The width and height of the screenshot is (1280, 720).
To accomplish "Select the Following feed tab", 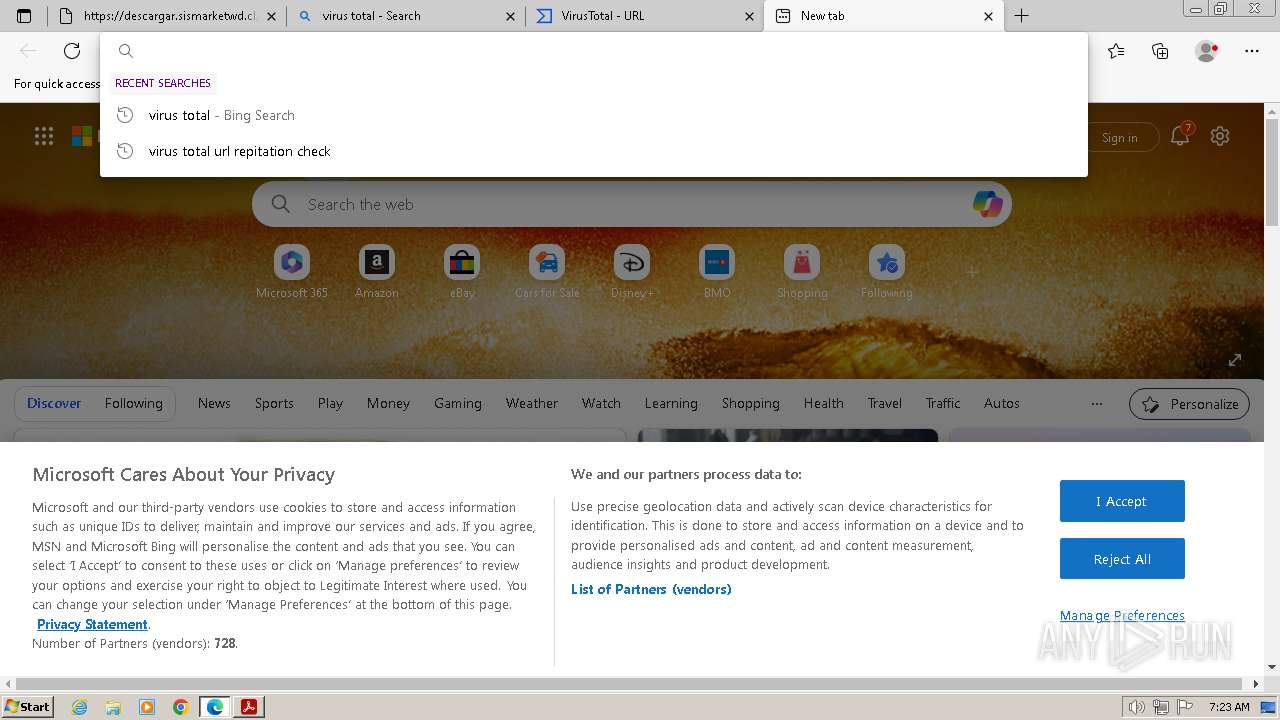I will tap(133, 403).
